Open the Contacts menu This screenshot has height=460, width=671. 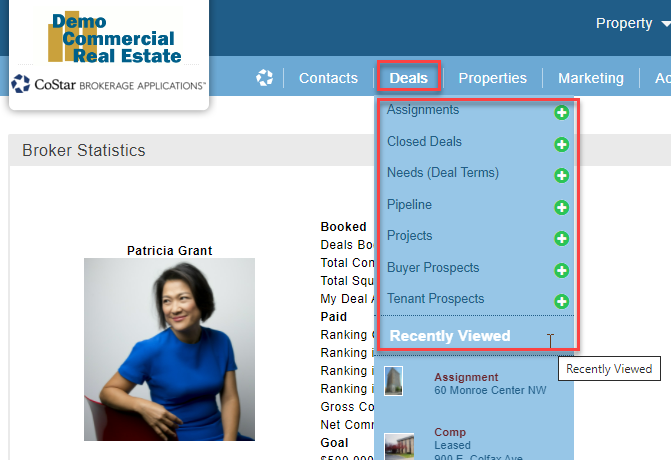(x=328, y=78)
